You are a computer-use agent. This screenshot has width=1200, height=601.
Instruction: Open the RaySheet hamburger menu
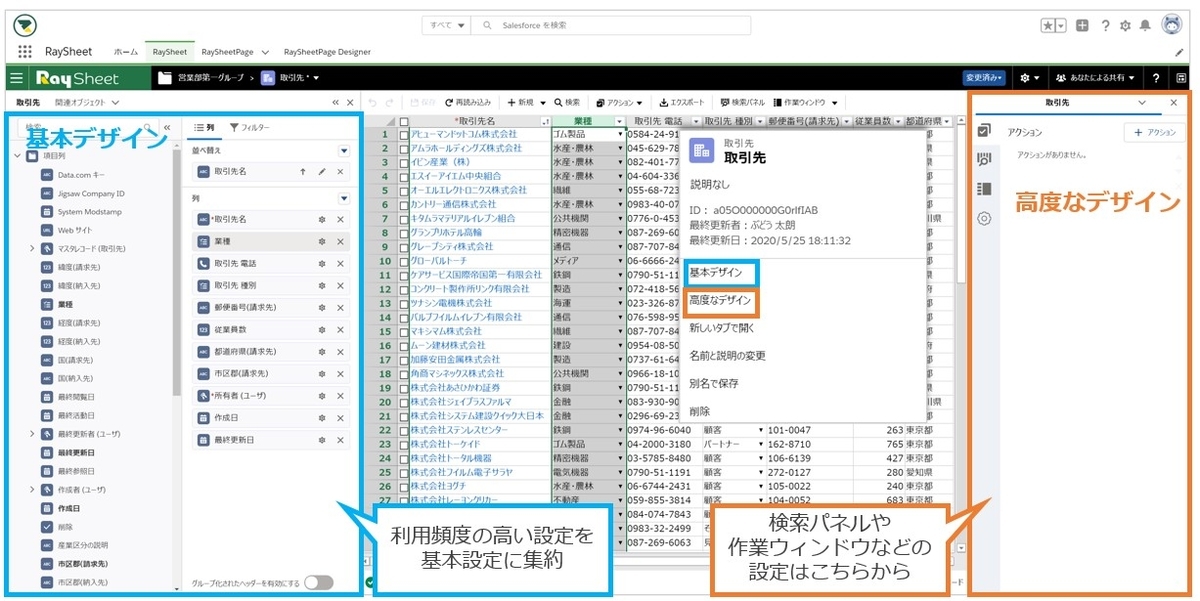[x=16, y=78]
